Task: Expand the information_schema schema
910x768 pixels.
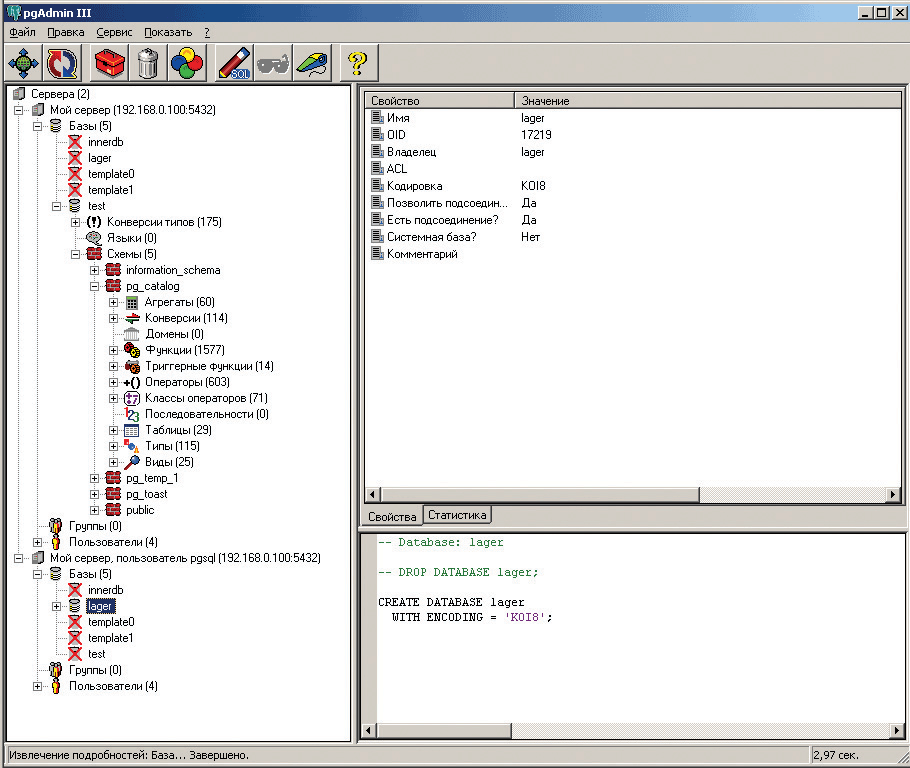Action: [95, 271]
